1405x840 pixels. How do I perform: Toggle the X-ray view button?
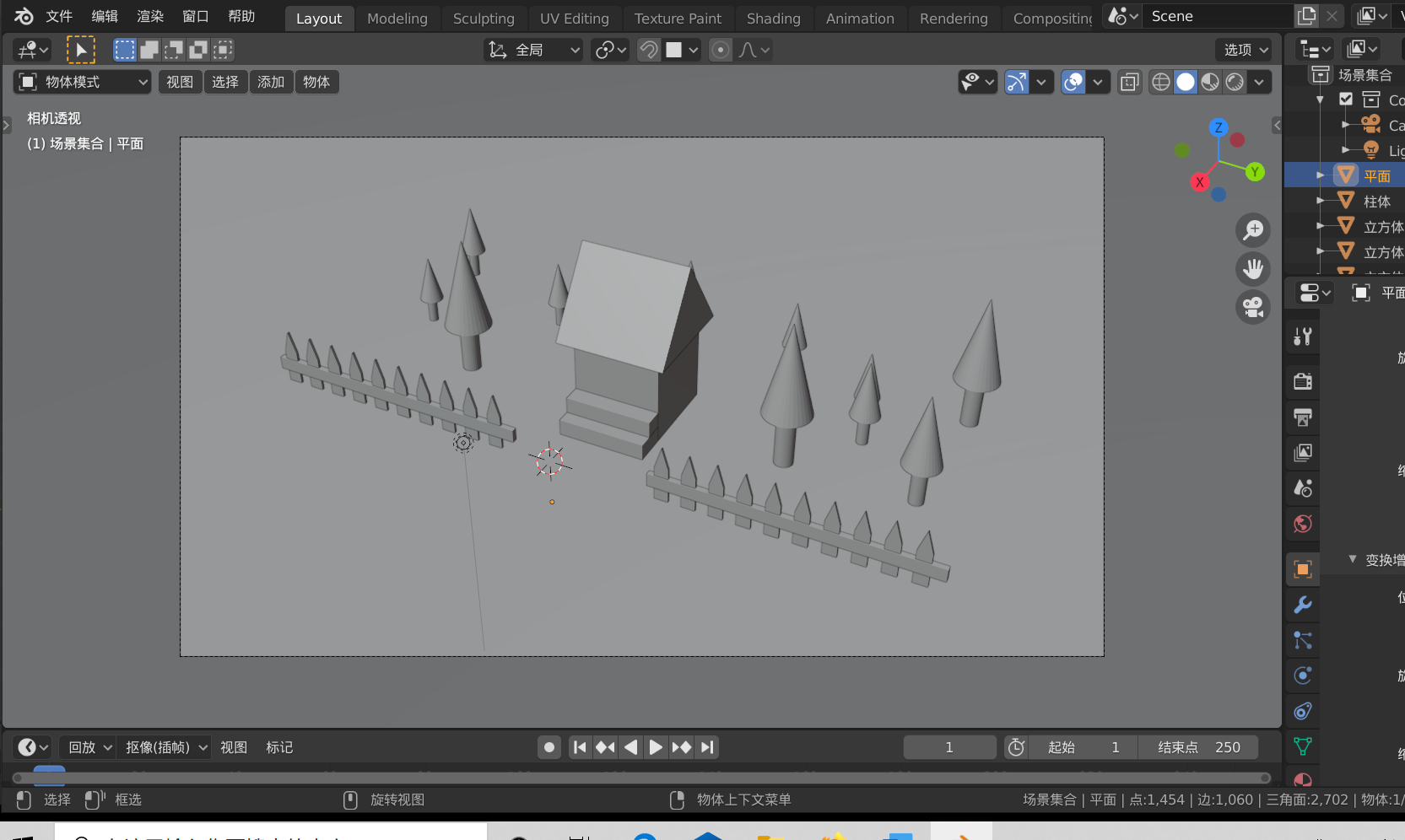1129,82
